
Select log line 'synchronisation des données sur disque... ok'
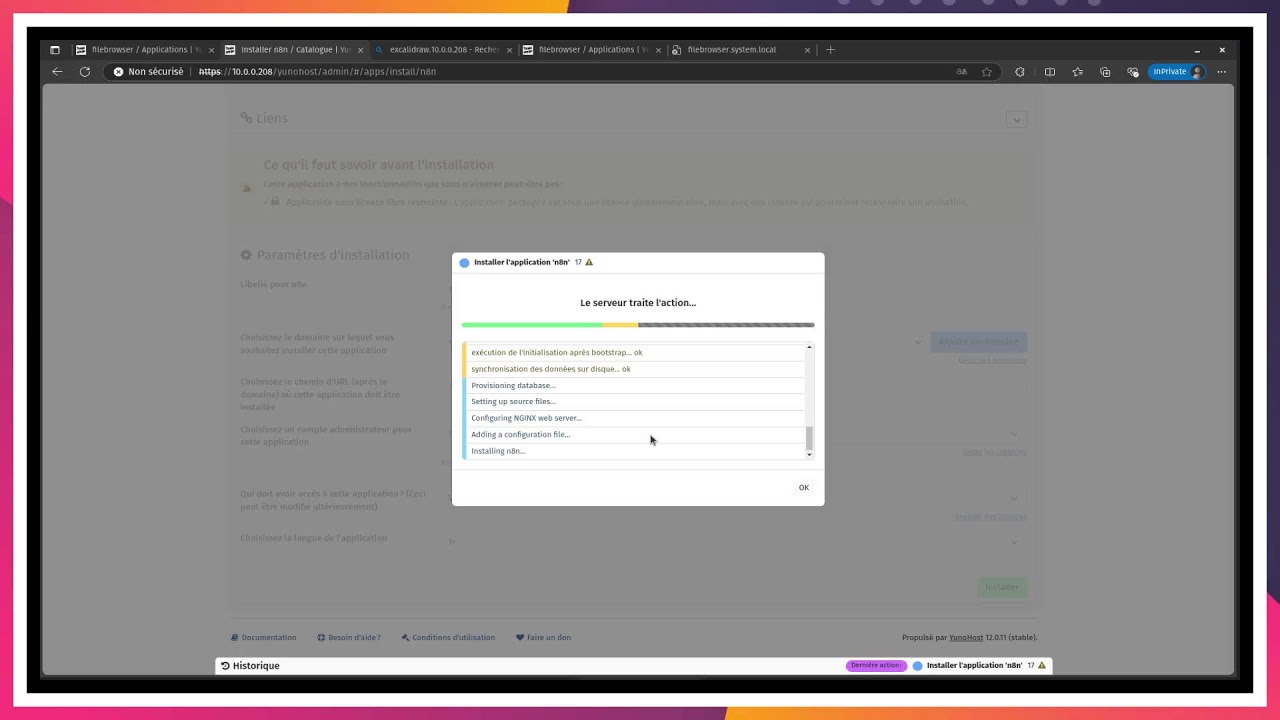(634, 369)
